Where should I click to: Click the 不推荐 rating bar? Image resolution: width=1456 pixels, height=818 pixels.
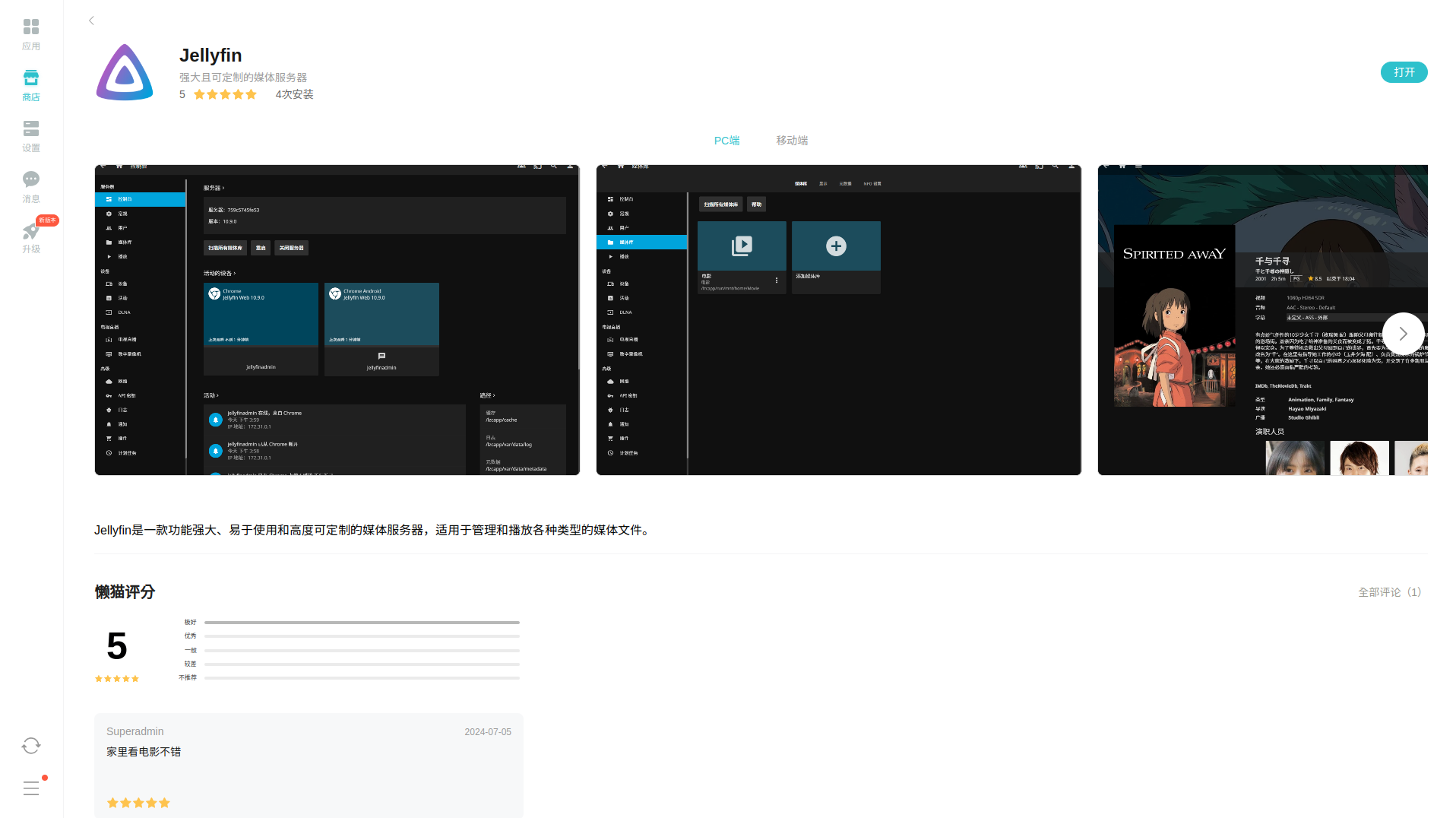pos(362,678)
